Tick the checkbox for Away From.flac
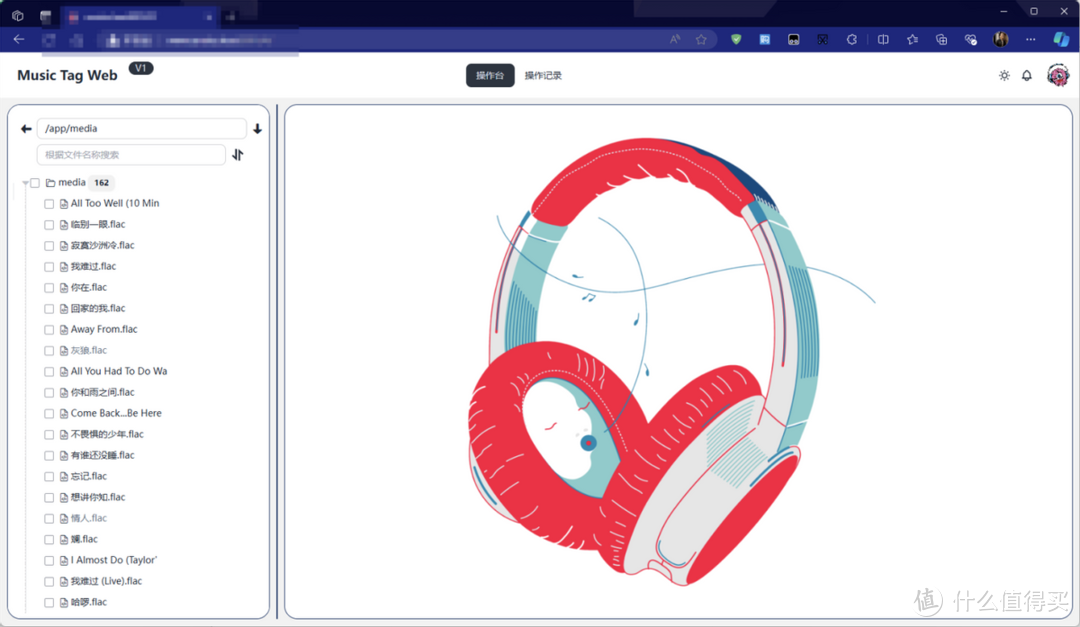Screen dimensions: 1080x627 click(x=49, y=330)
